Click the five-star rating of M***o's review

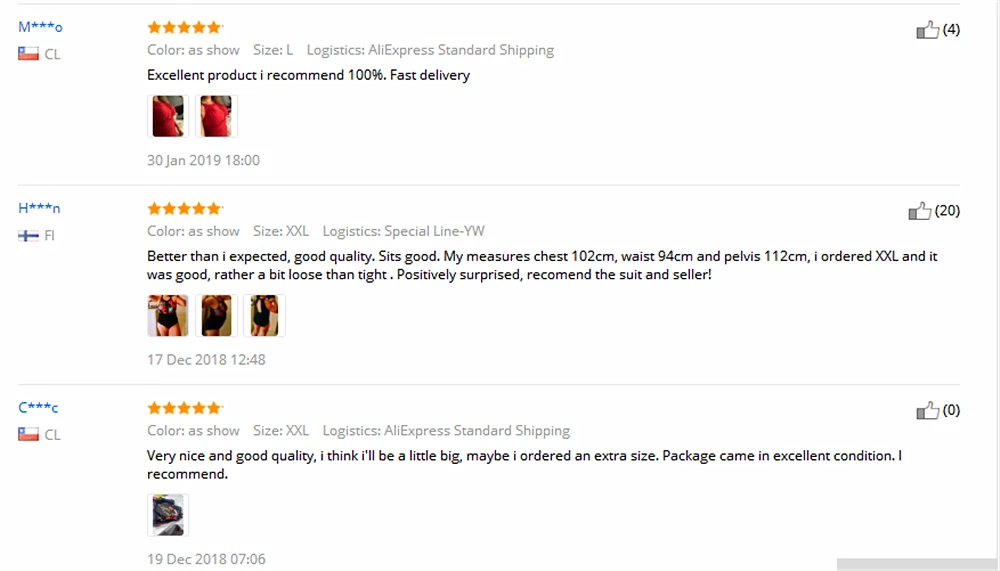coord(184,27)
